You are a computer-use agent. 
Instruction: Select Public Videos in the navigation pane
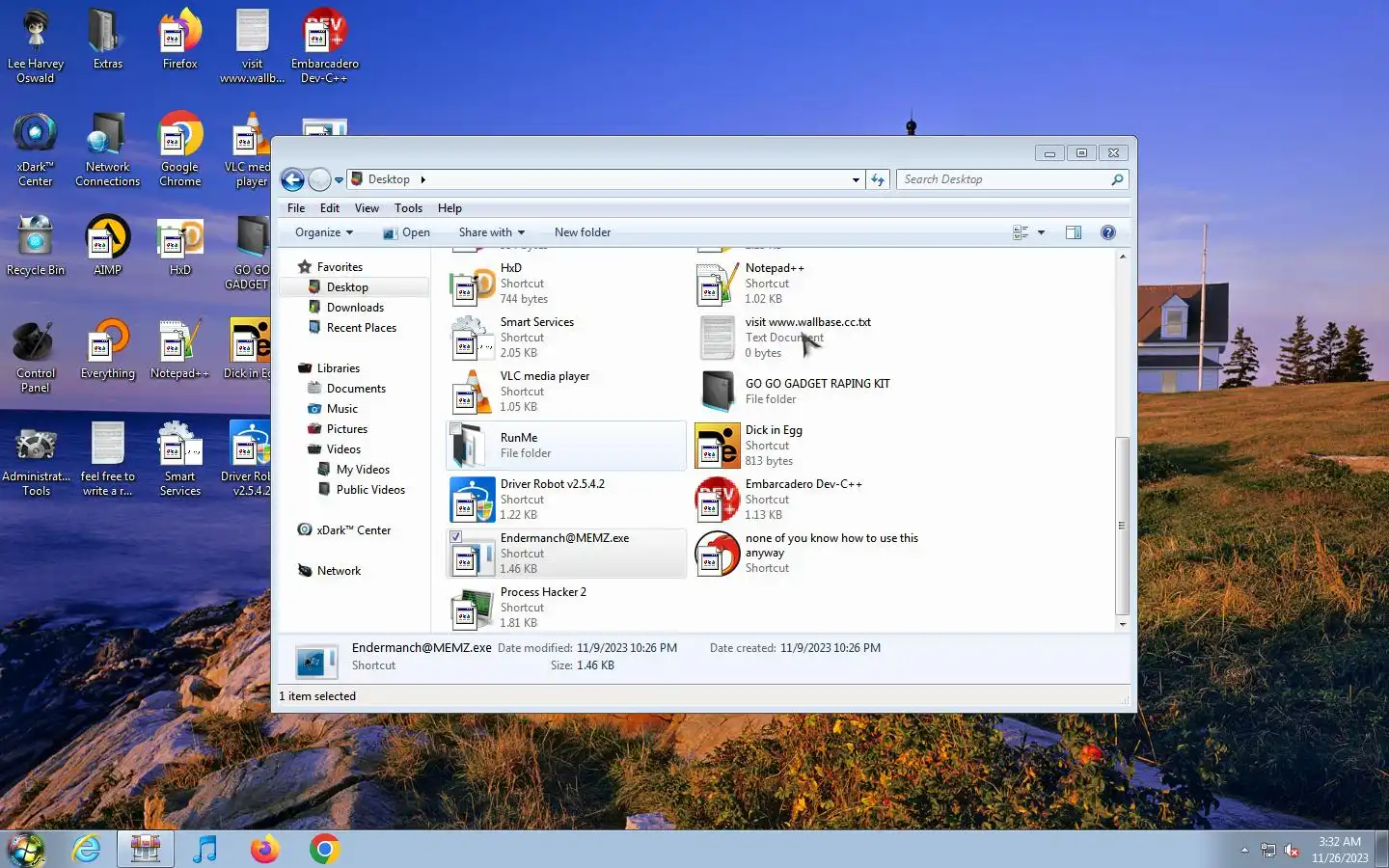(x=370, y=490)
